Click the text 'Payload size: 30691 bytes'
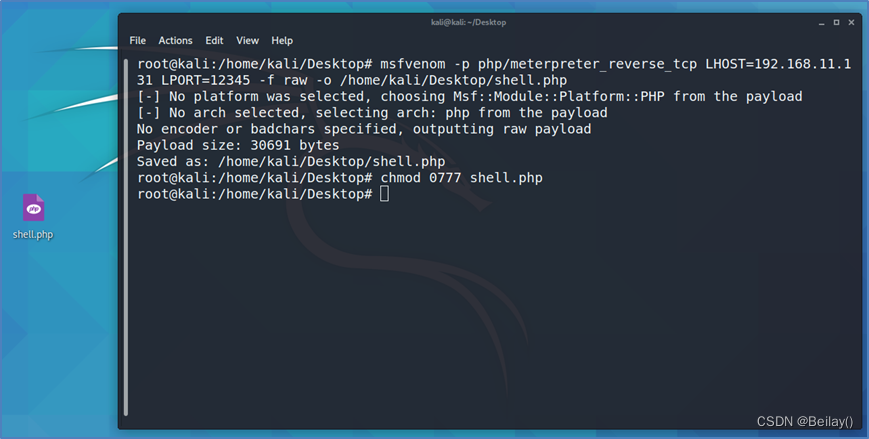 click(238, 145)
